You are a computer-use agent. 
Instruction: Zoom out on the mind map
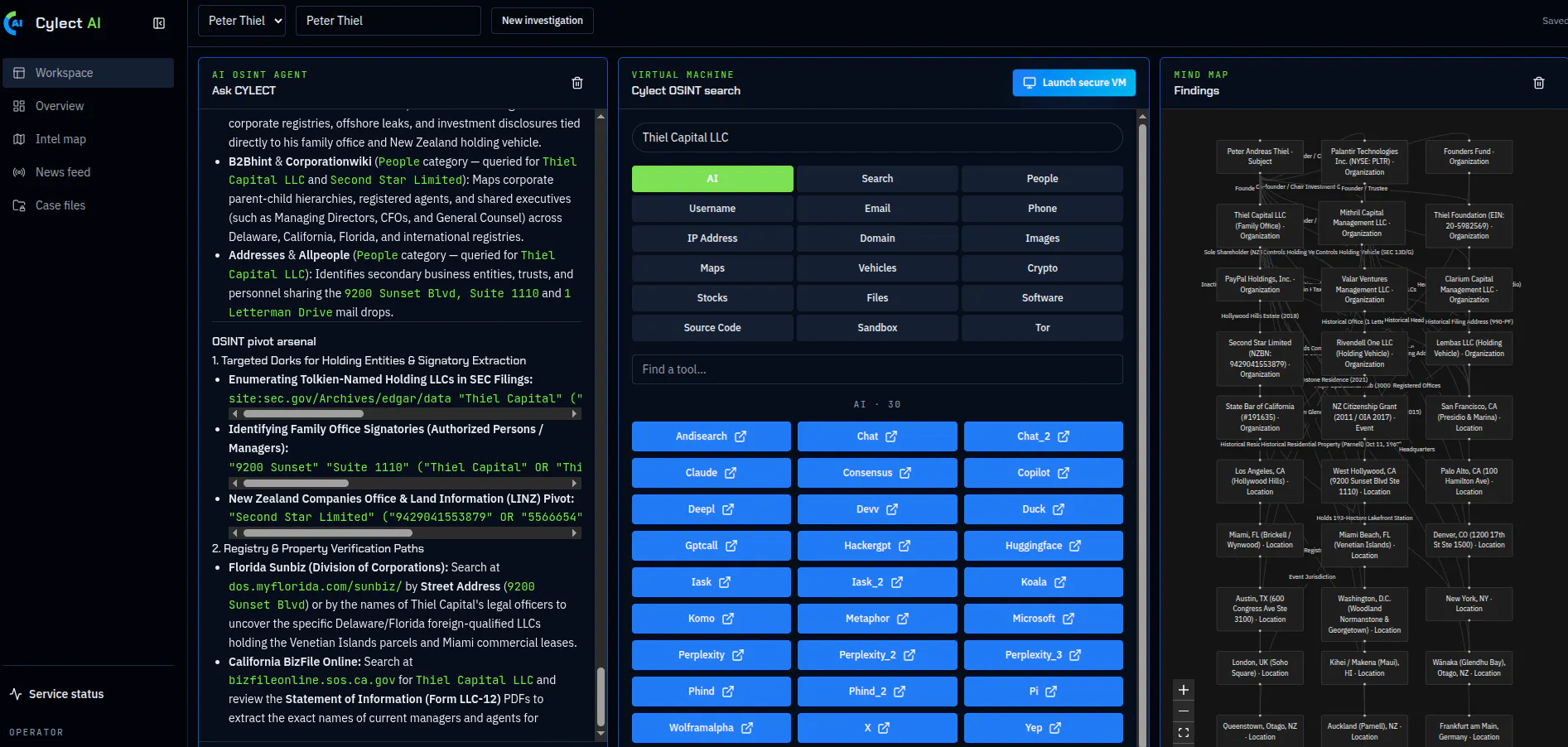pyautogui.click(x=1184, y=711)
